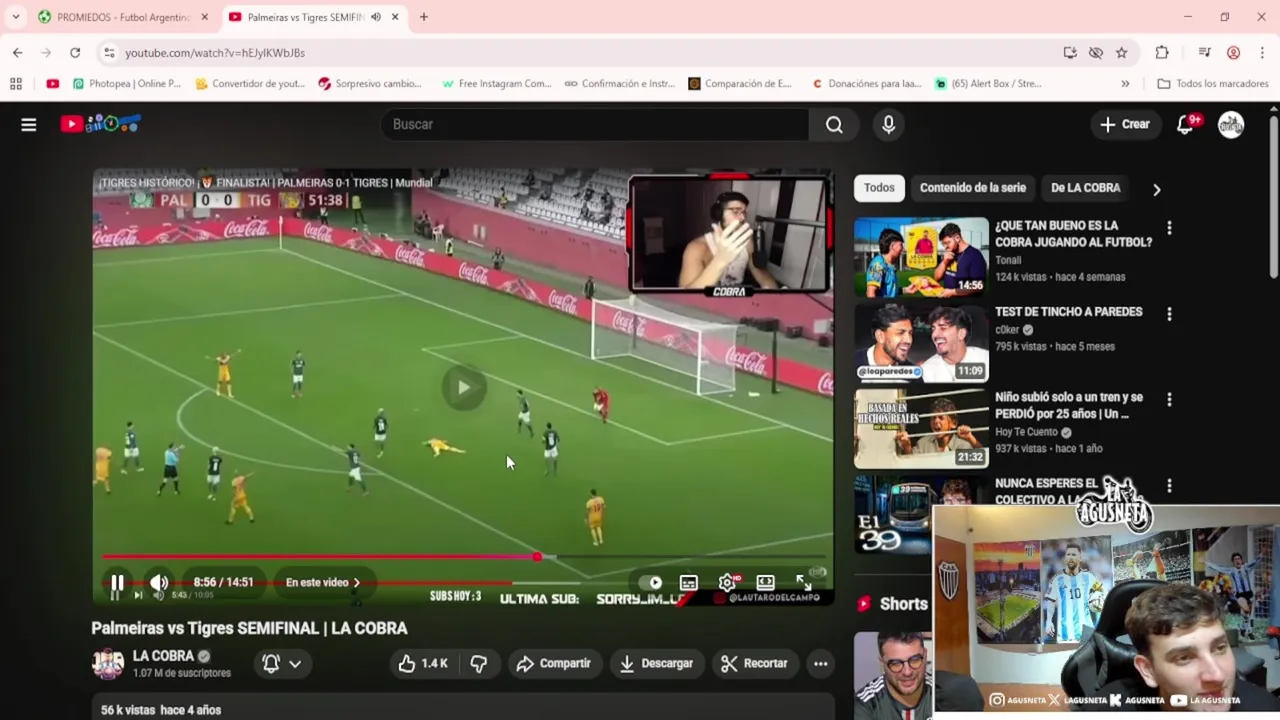Open 'Convertidor de yout...' bookmark
The image size is (1280, 720).
click(250, 84)
